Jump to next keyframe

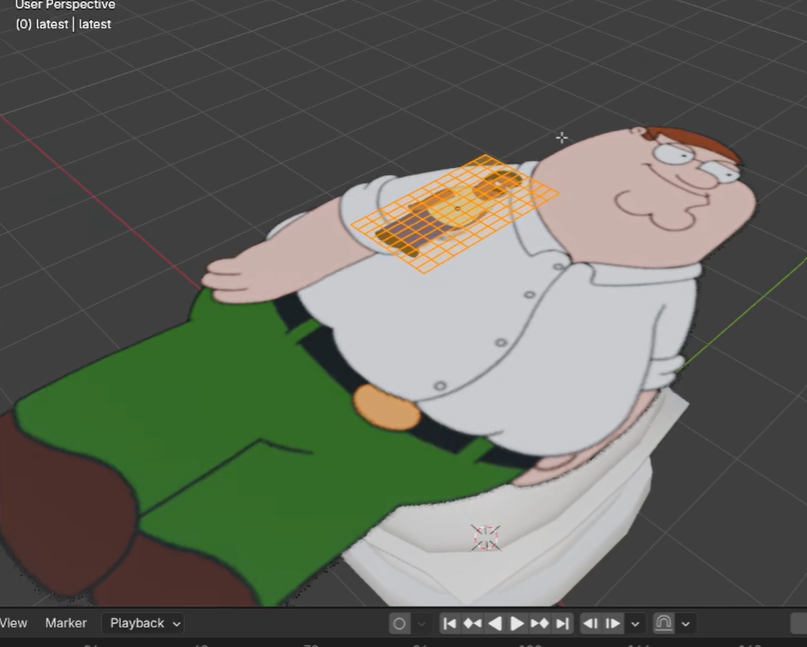click(539, 624)
